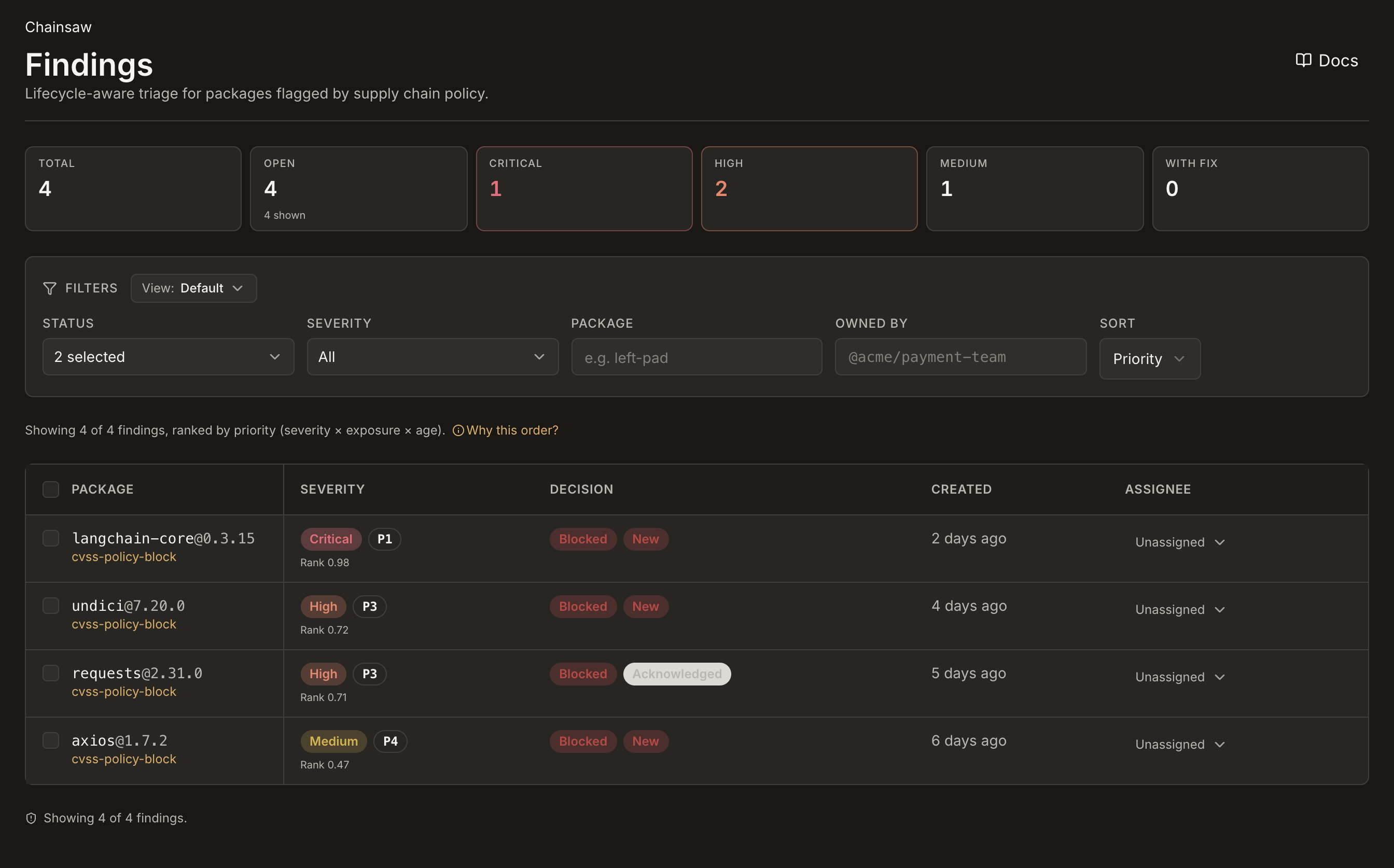1394x868 pixels.
Task: Click the Critical severity badge for langchain-core
Action: tap(331, 539)
